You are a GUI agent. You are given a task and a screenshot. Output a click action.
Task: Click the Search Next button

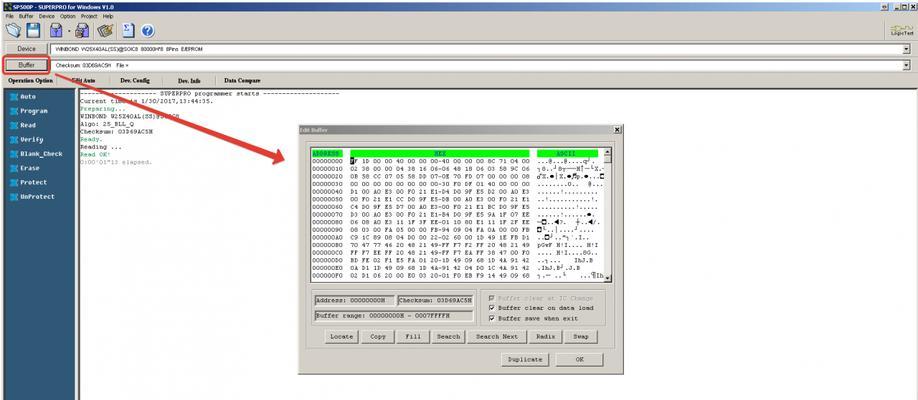(496, 337)
